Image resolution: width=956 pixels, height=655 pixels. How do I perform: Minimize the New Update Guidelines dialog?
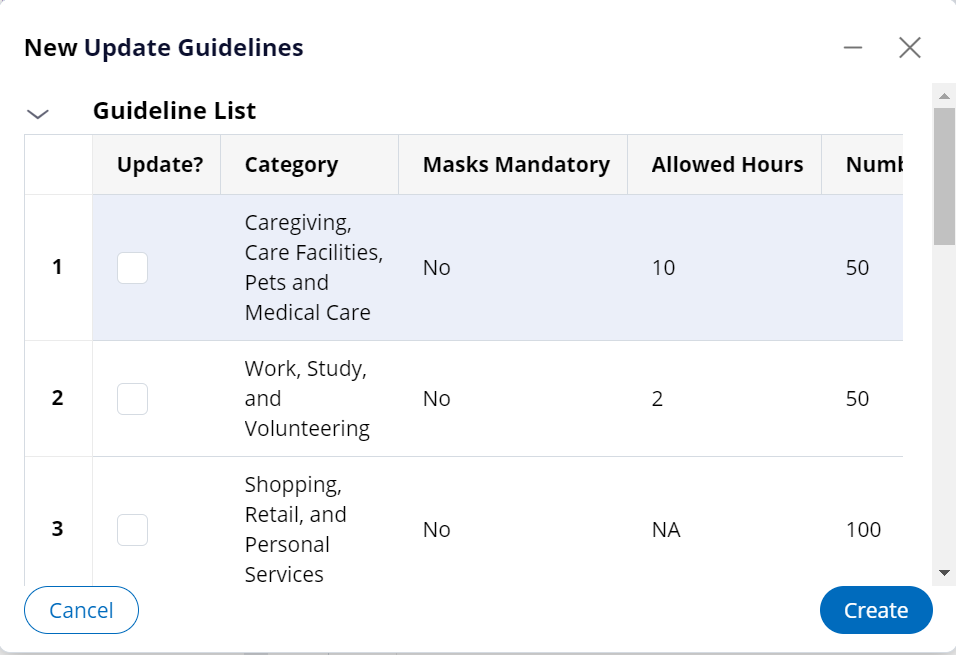tap(853, 48)
